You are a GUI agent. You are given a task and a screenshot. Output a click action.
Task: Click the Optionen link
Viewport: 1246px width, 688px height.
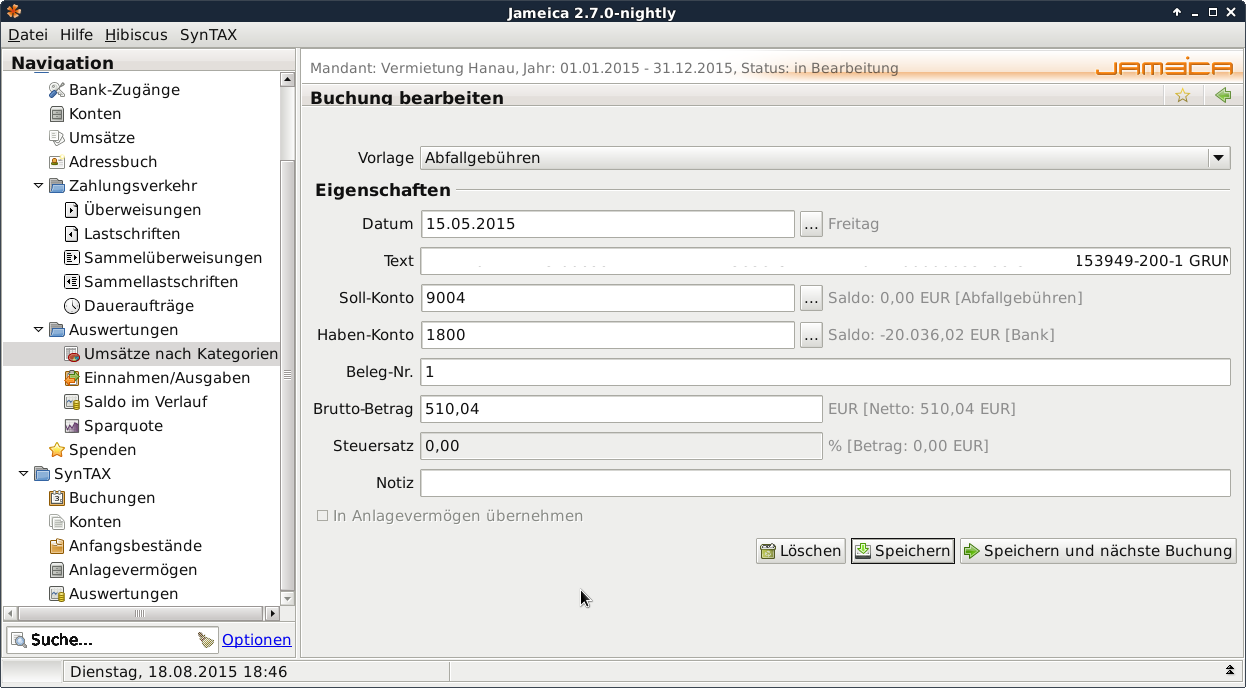[x=256, y=640]
